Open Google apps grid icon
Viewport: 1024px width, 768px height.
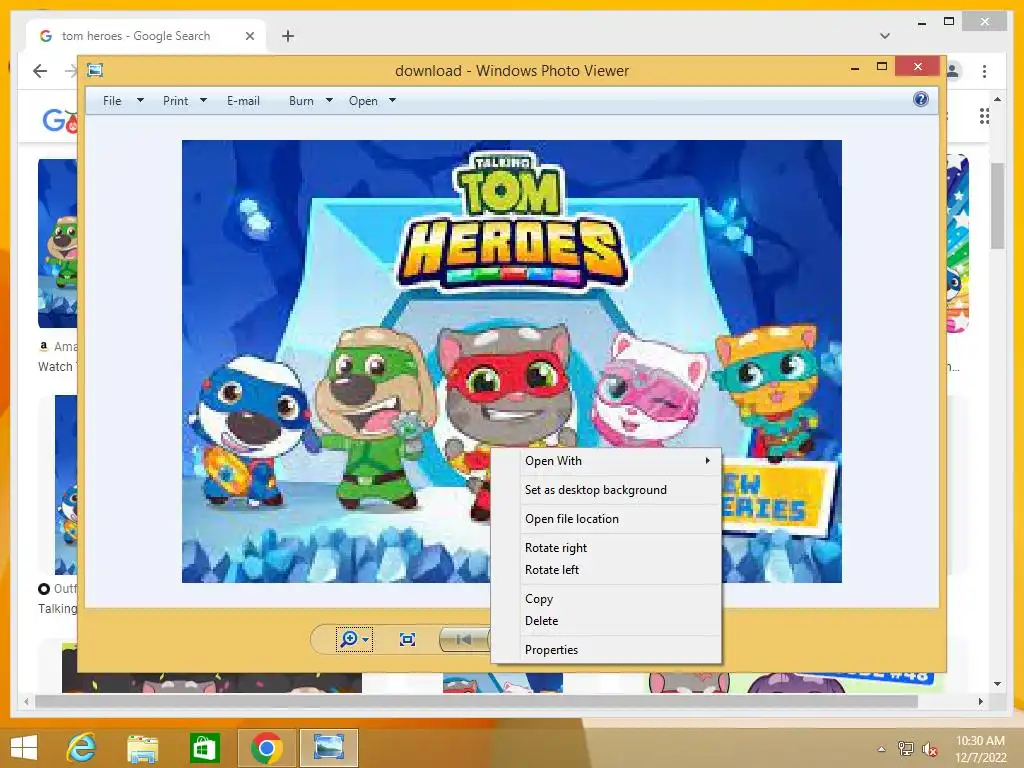tap(984, 116)
